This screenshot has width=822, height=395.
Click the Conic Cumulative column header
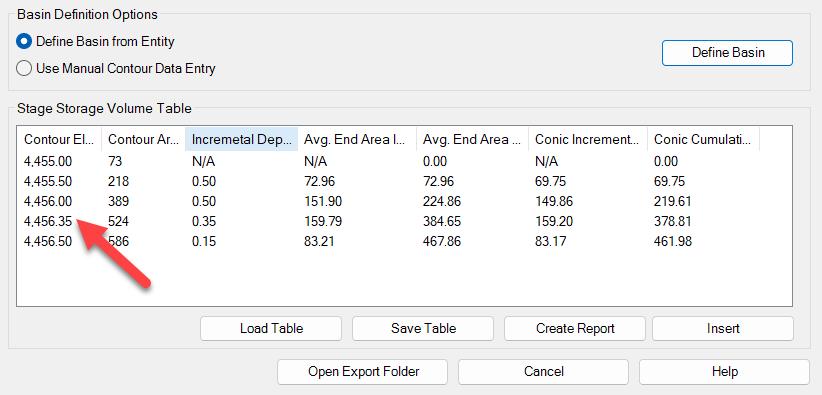[703, 139]
